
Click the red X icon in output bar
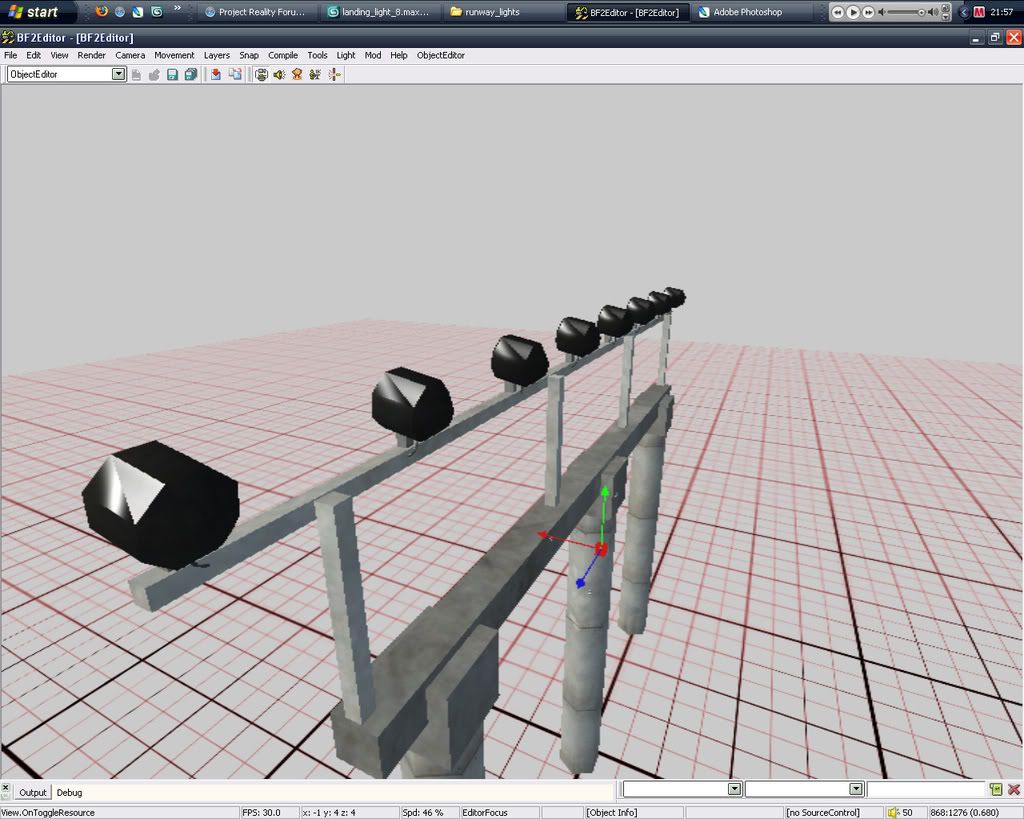pos(1013,790)
